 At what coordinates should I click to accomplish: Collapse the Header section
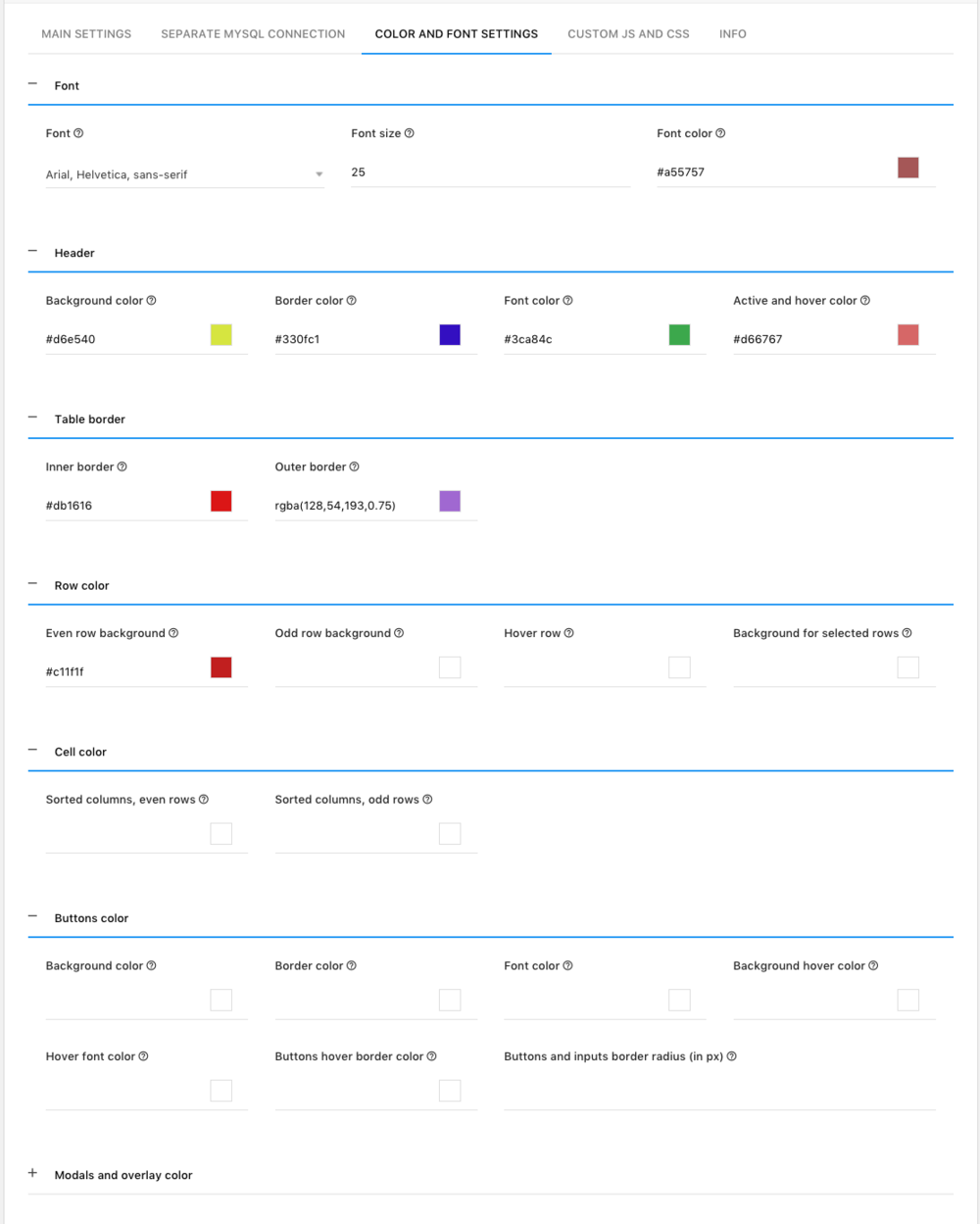click(x=33, y=252)
